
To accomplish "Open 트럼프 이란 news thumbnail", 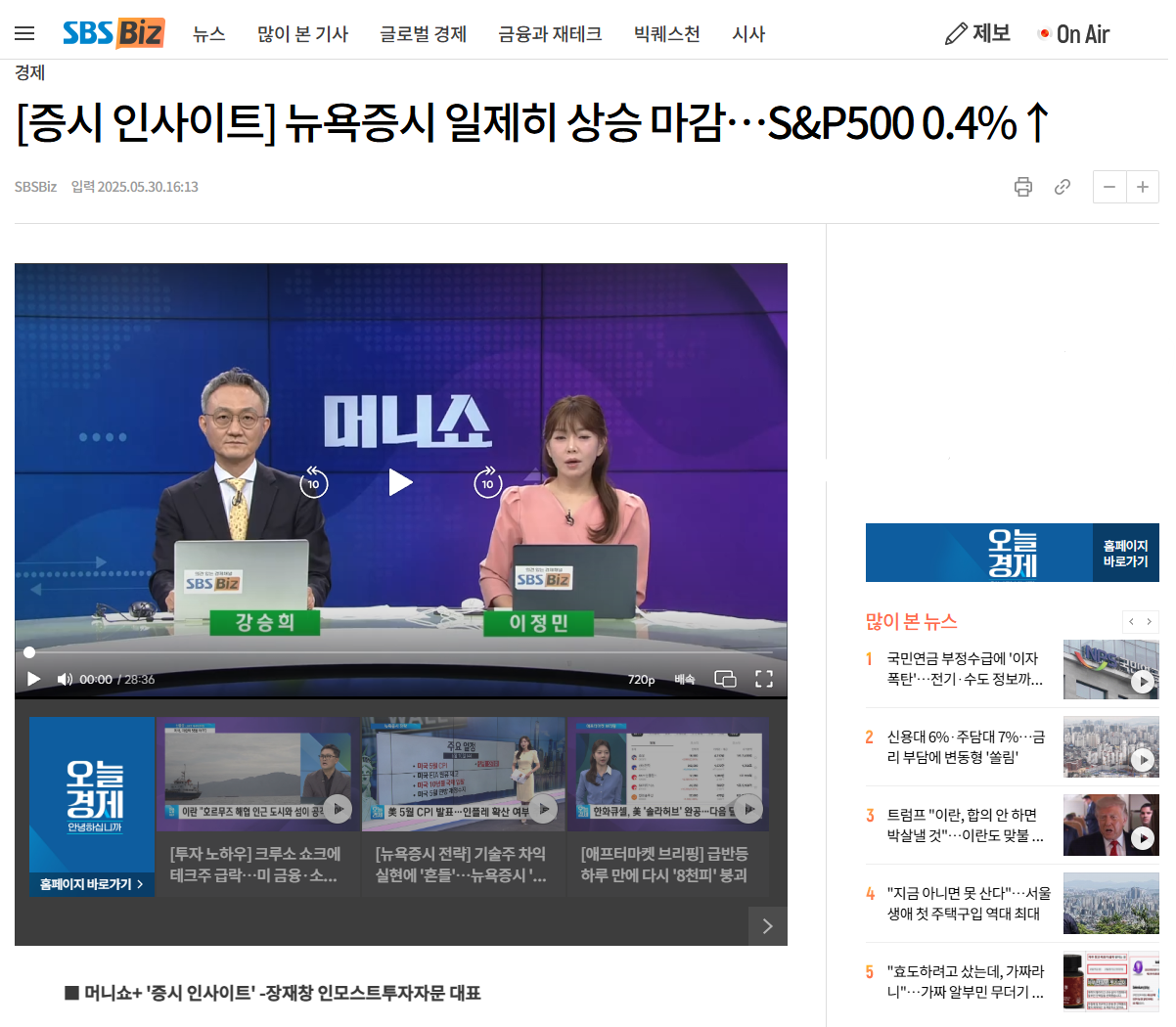I will click(1111, 825).
